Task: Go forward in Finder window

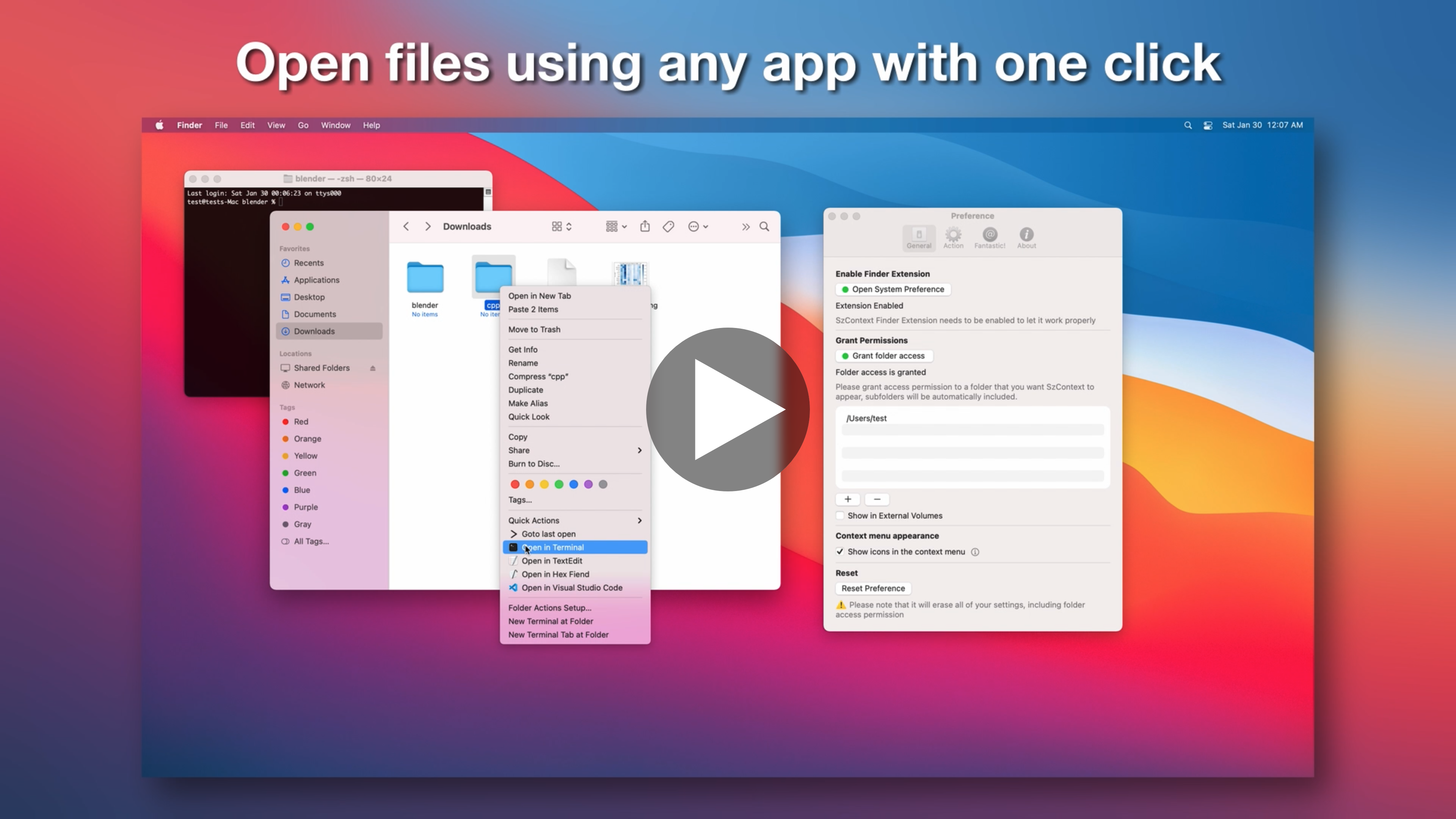Action: coord(428,227)
